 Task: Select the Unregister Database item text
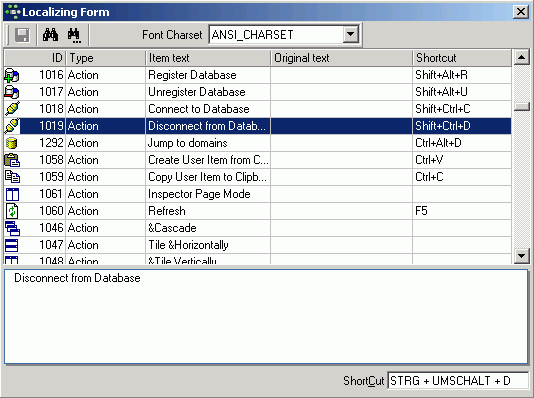tap(197, 92)
